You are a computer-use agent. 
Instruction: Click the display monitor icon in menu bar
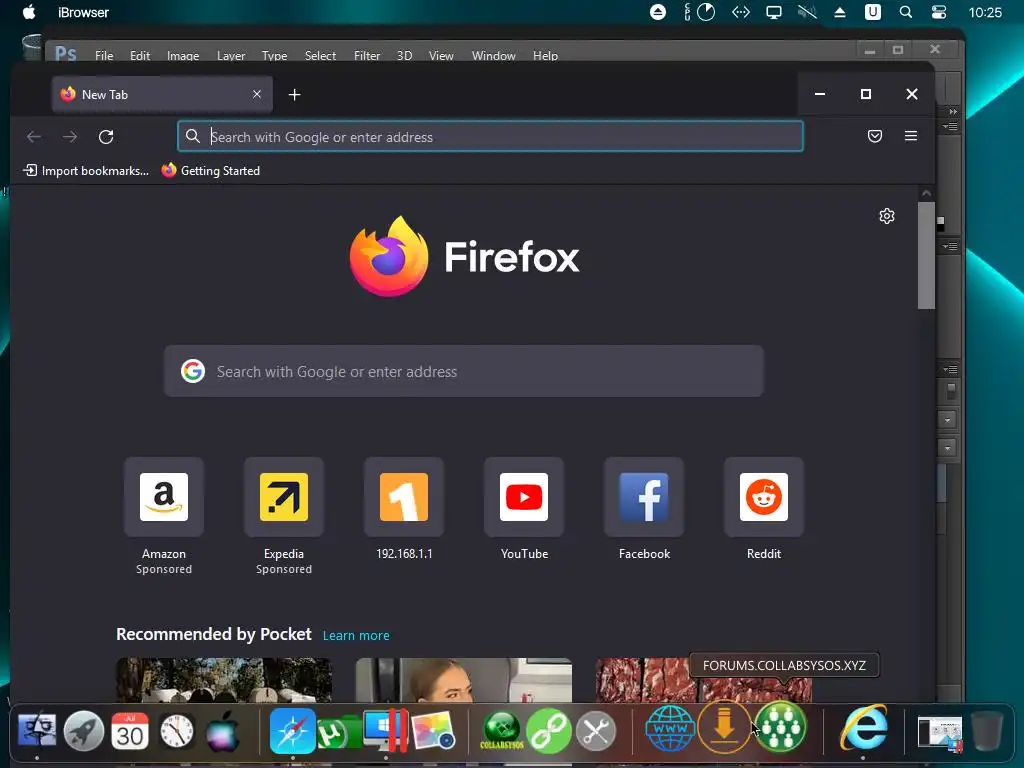coord(773,12)
